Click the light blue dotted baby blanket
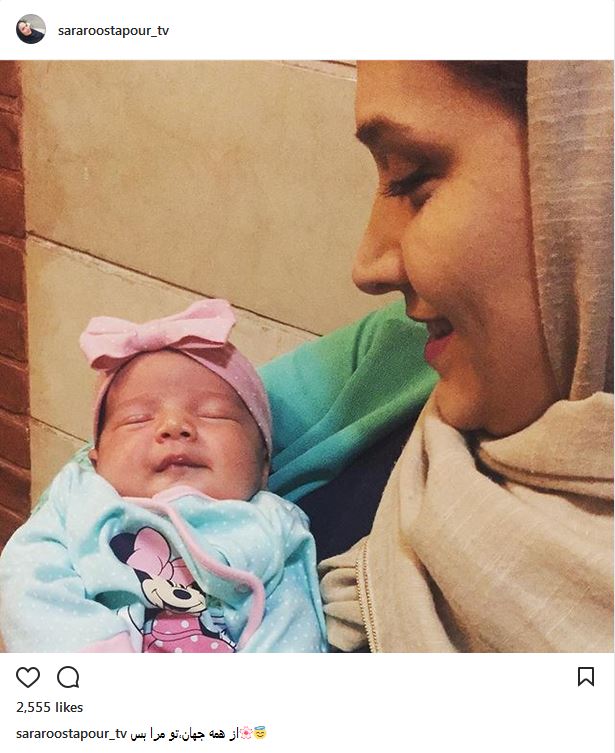This screenshot has height=753, width=615. (x=72, y=576)
